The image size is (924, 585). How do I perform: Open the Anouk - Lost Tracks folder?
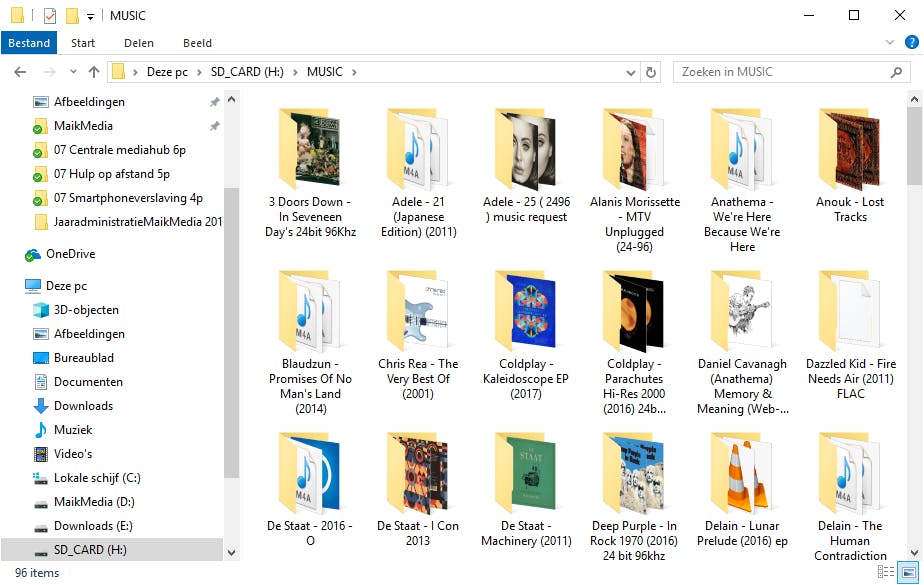(x=850, y=165)
